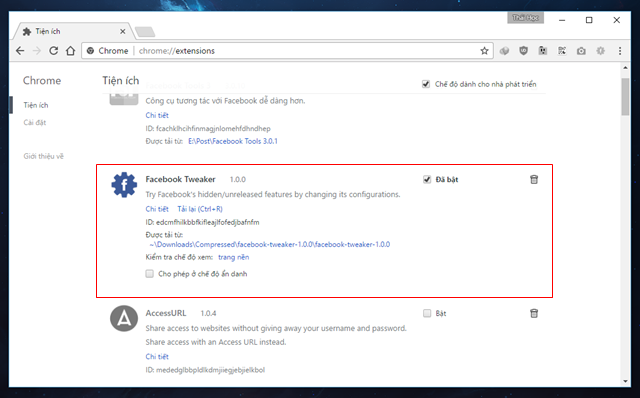
Task: Disable Facebook Tweaker via Đã bật checkbox
Action: click(427, 179)
